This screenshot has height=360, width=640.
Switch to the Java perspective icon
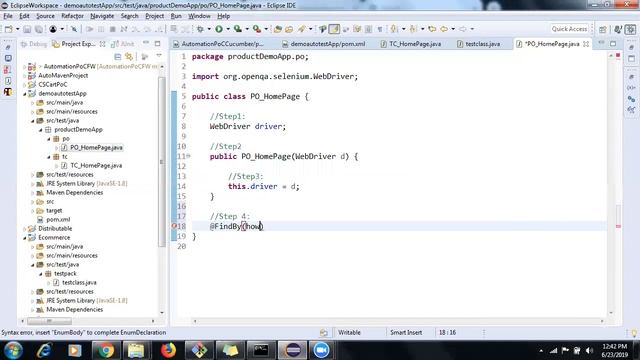[618, 29]
